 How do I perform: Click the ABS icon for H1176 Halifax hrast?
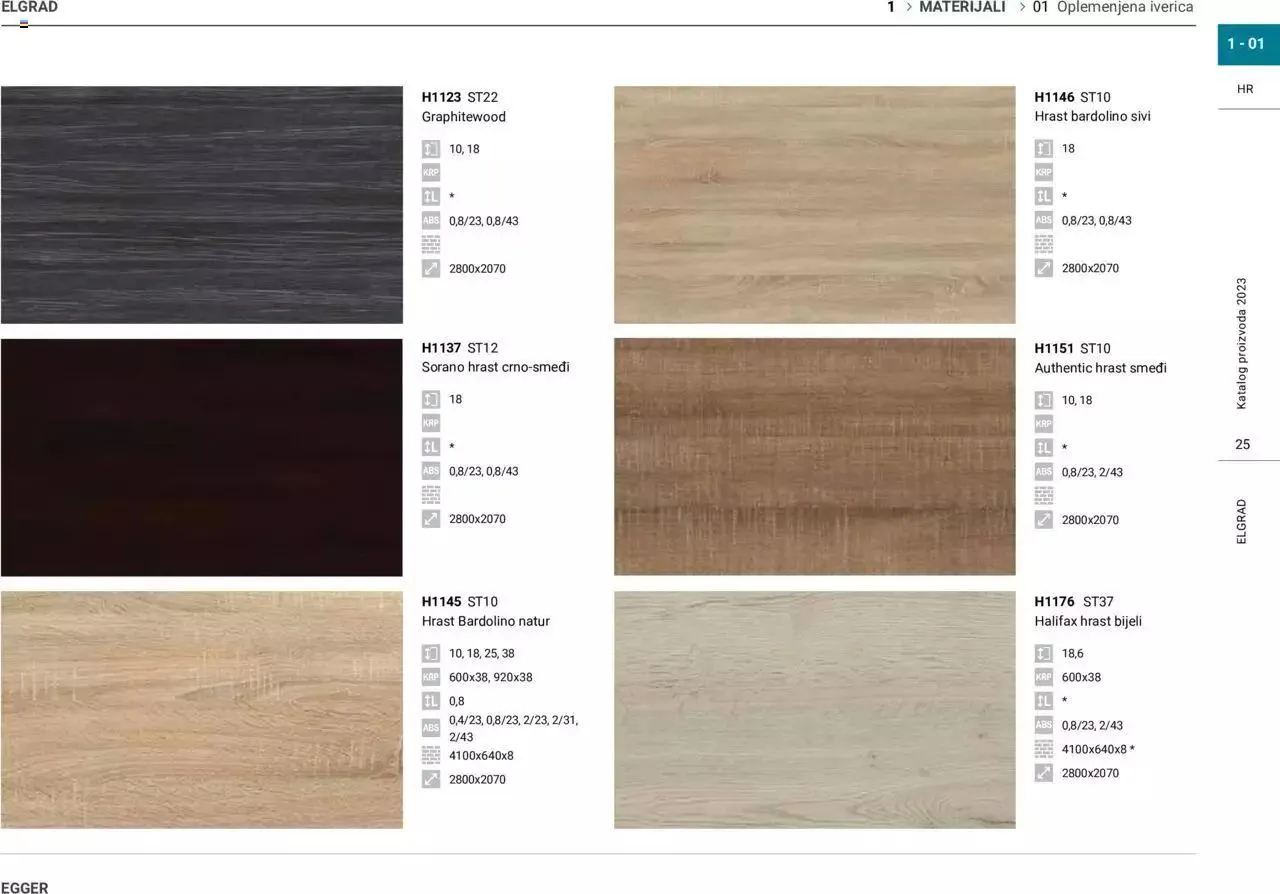pos(1044,725)
